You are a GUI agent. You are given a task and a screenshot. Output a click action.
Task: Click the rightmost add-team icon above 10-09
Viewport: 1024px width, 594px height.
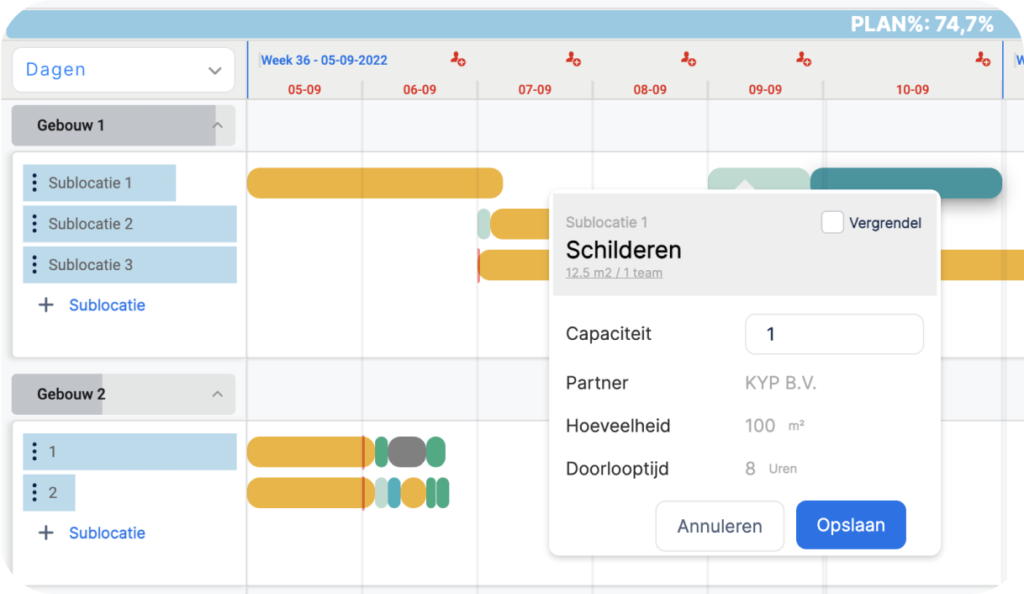pos(983,60)
